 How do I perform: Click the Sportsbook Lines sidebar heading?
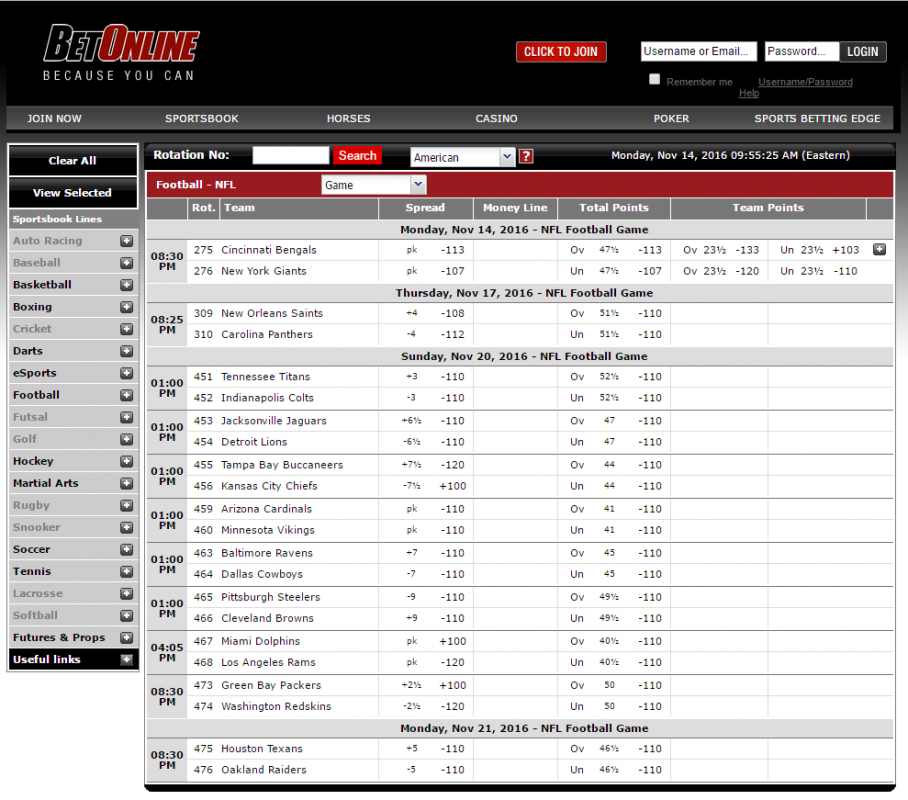(57, 219)
